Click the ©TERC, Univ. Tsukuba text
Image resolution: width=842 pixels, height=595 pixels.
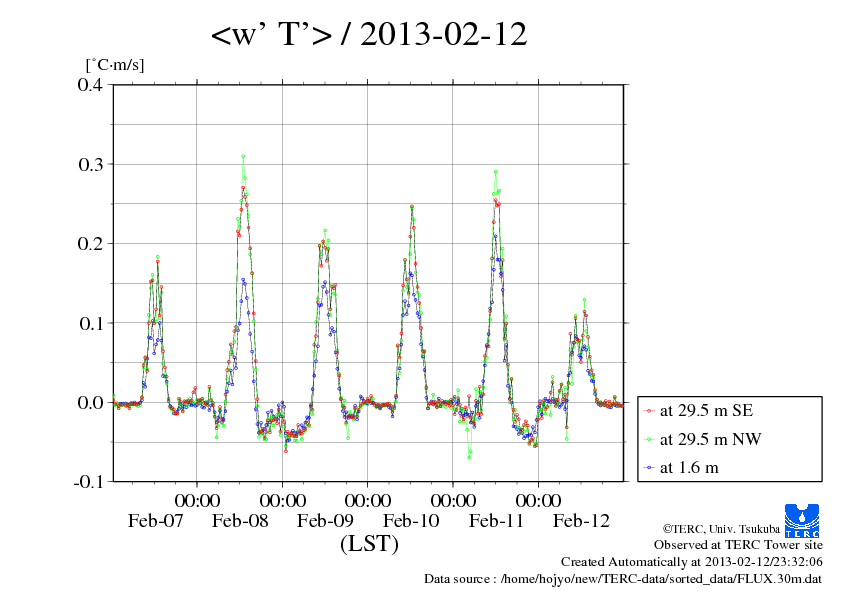tap(721, 529)
